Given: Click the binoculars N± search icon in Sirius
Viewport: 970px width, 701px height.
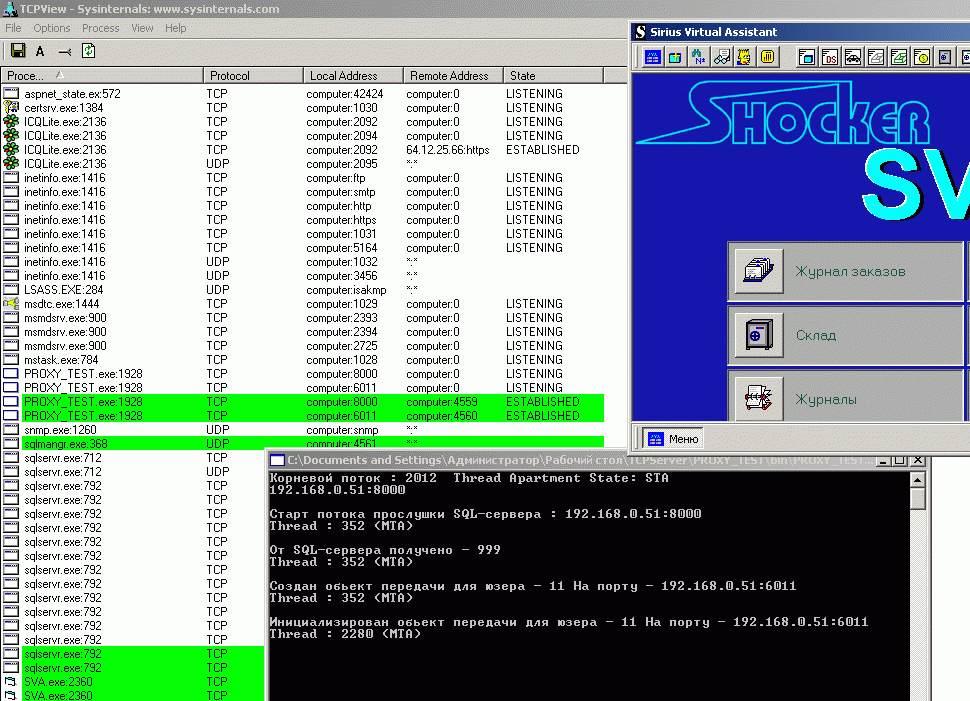Looking at the screenshot, I should tap(698, 58).
